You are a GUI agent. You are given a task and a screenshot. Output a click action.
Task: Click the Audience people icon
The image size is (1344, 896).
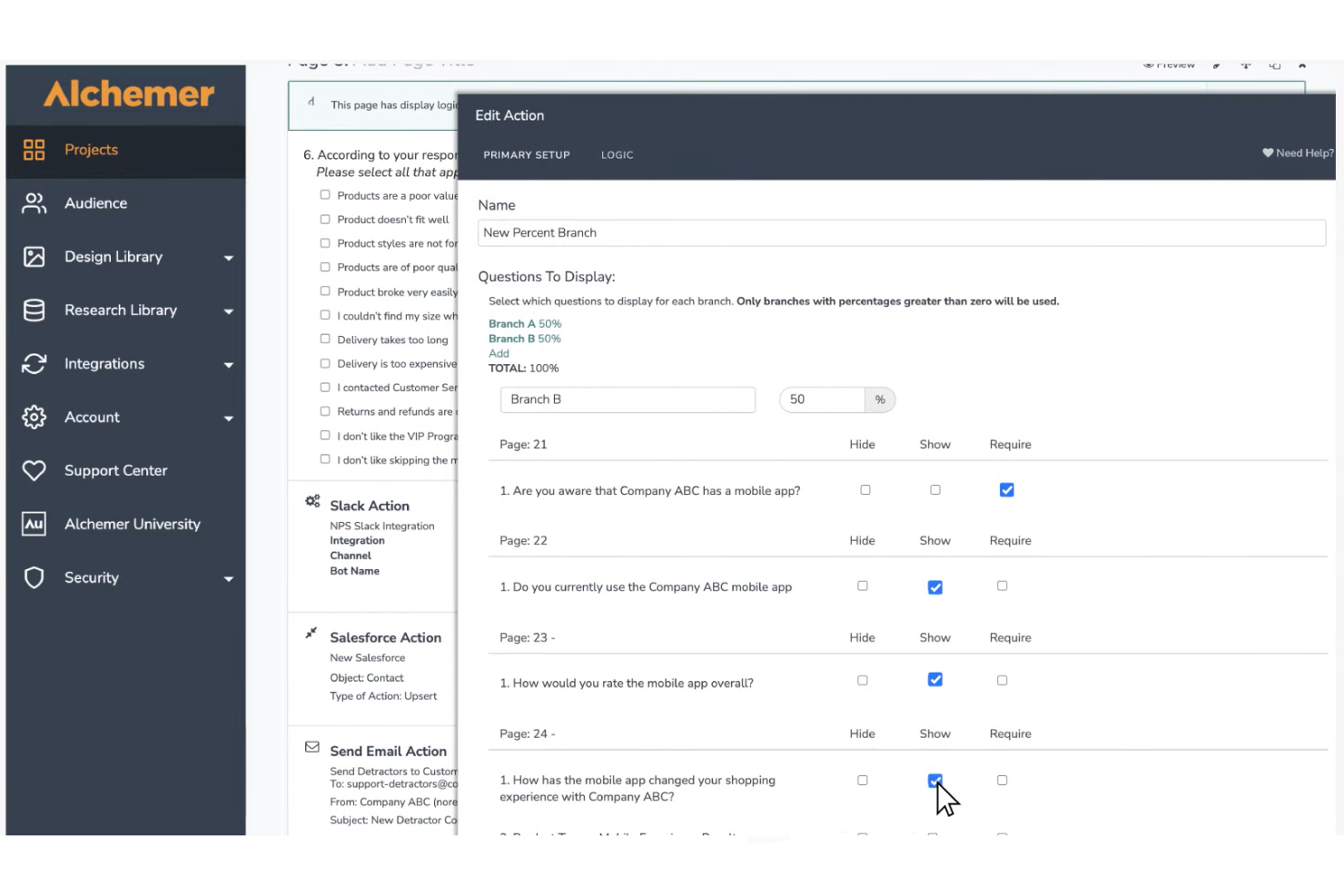[34, 203]
